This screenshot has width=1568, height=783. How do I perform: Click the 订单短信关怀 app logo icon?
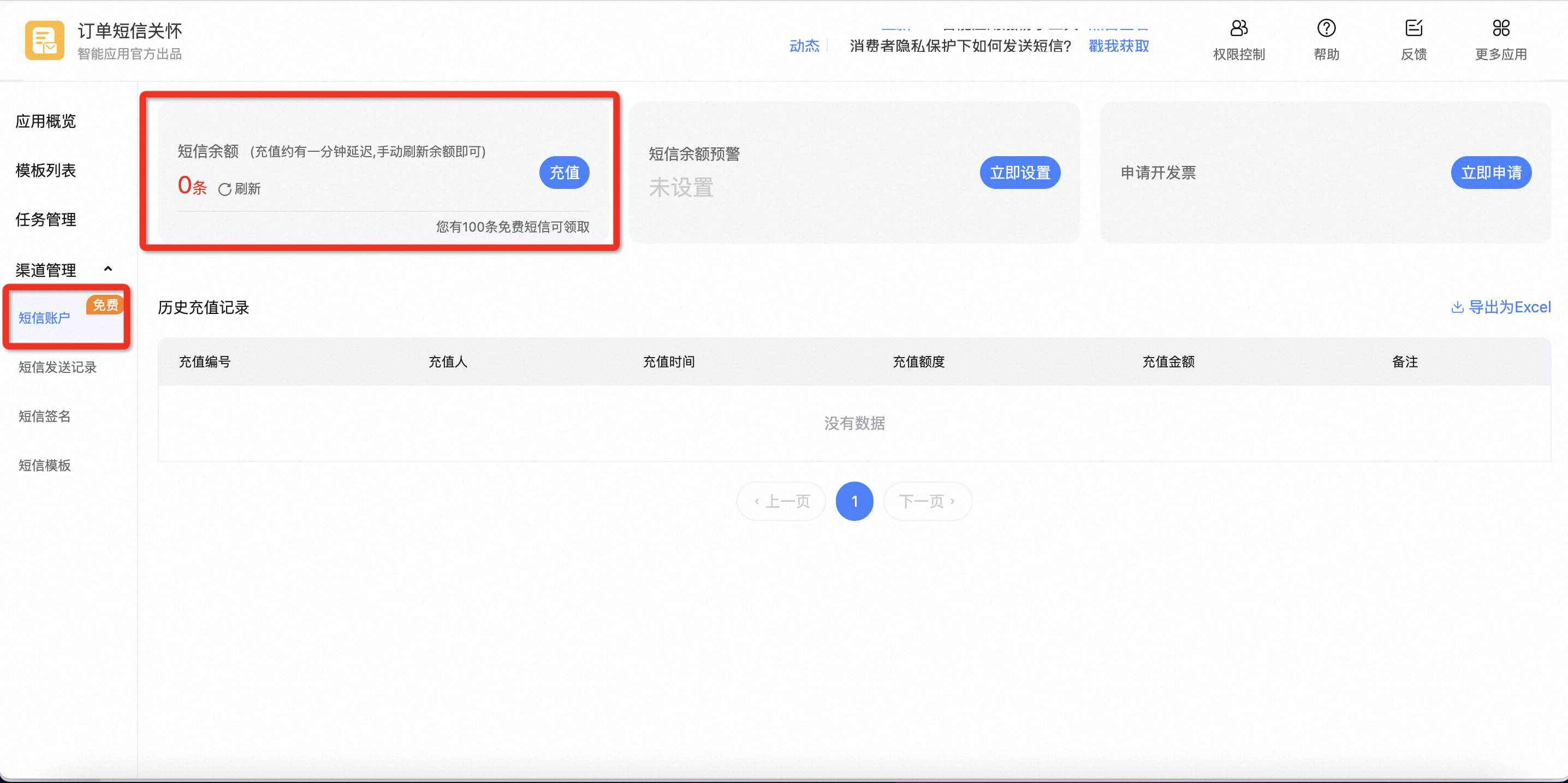tap(44, 41)
